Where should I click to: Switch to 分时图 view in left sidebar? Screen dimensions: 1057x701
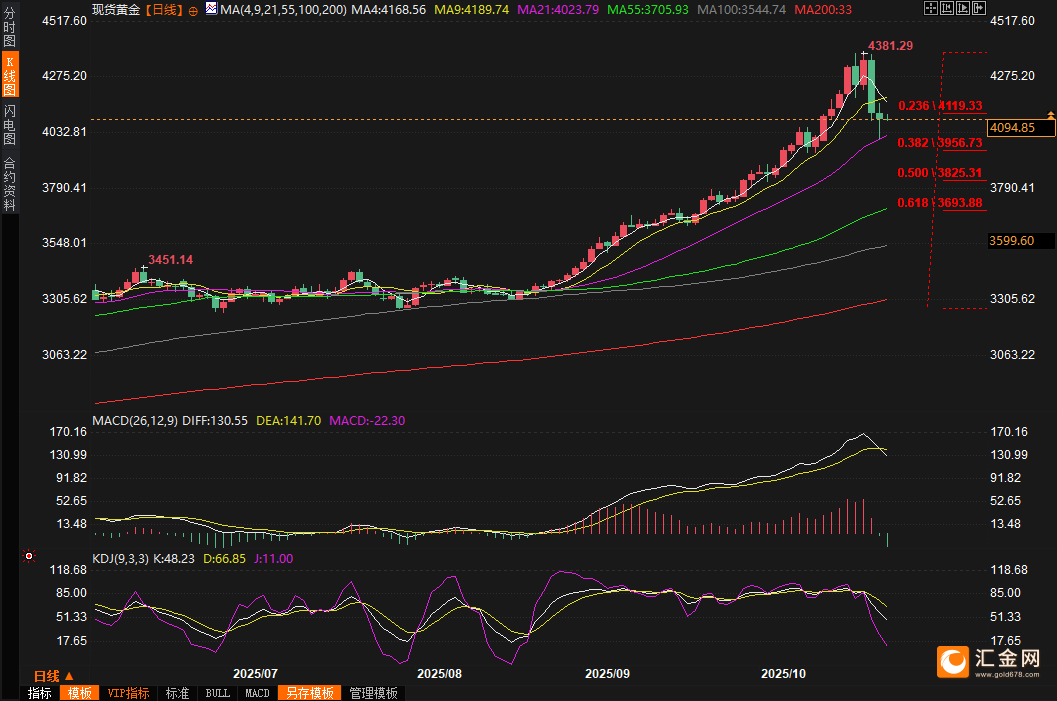tap(9, 27)
